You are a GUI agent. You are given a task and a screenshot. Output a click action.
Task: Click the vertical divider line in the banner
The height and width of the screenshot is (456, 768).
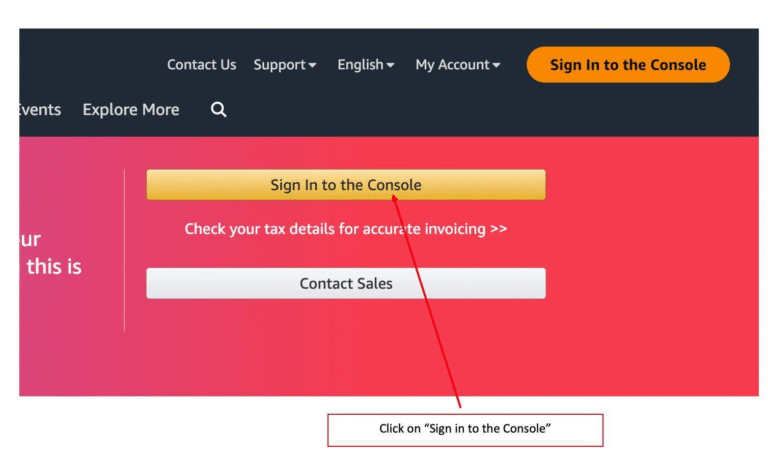124,250
